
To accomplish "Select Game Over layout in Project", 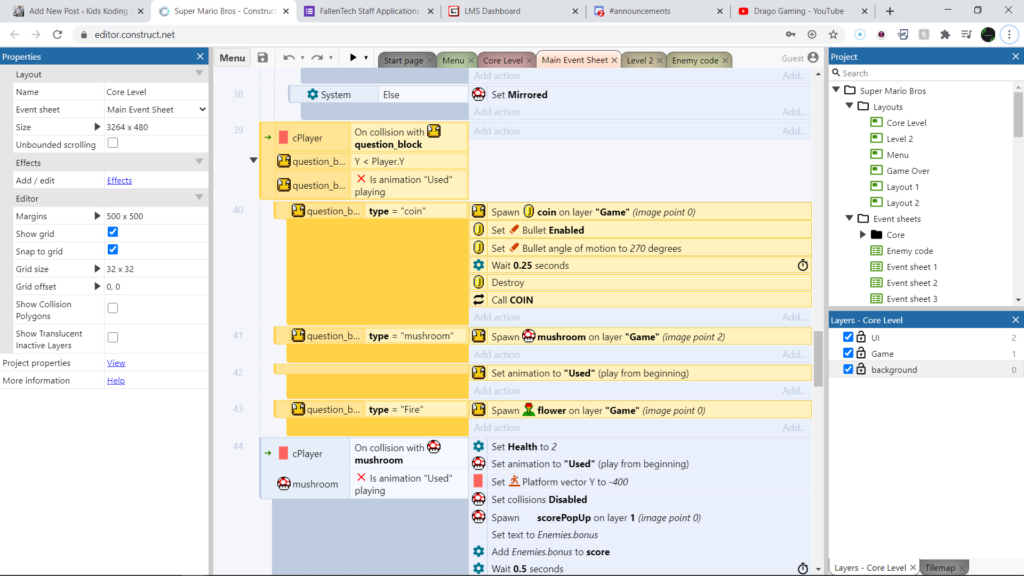I will (x=908, y=170).
